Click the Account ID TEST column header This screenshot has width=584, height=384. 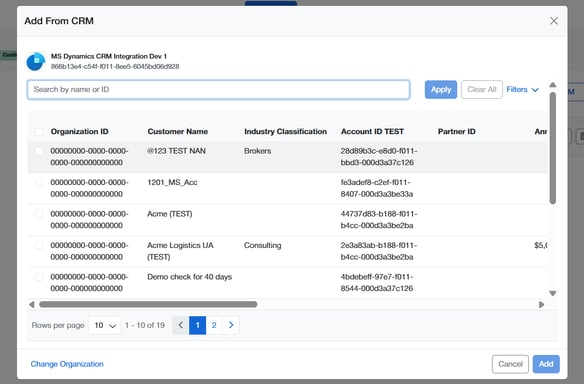point(372,131)
